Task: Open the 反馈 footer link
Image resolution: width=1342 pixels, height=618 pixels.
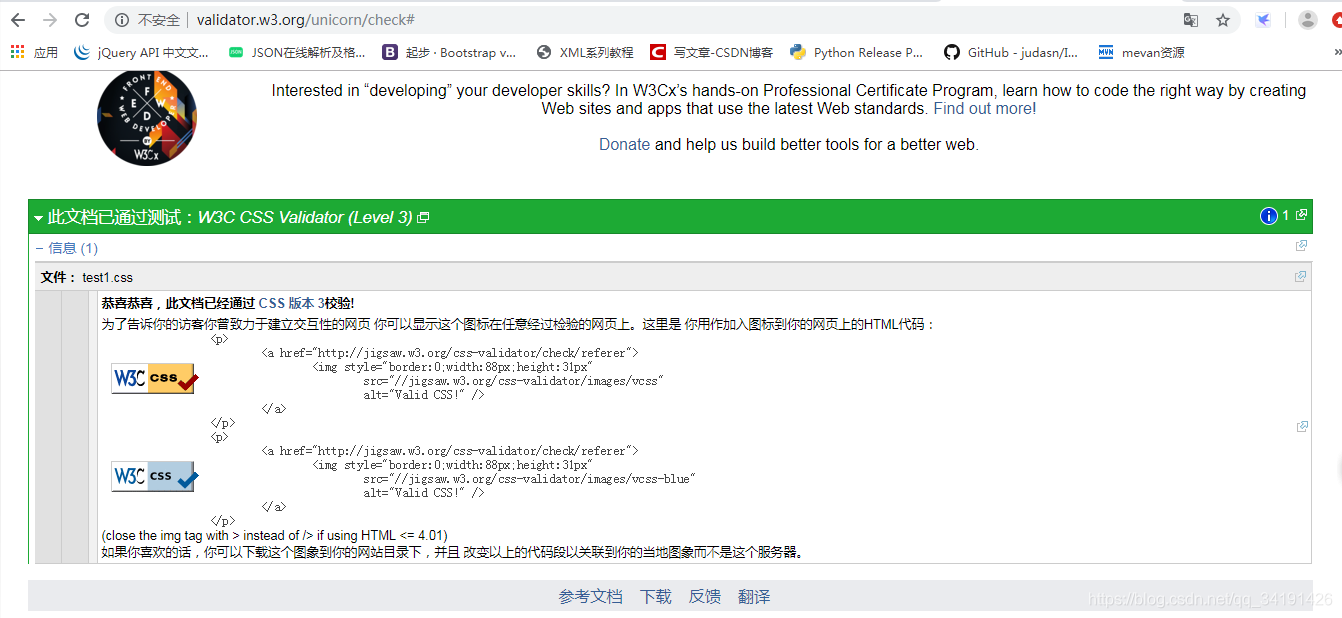Action: [x=704, y=596]
